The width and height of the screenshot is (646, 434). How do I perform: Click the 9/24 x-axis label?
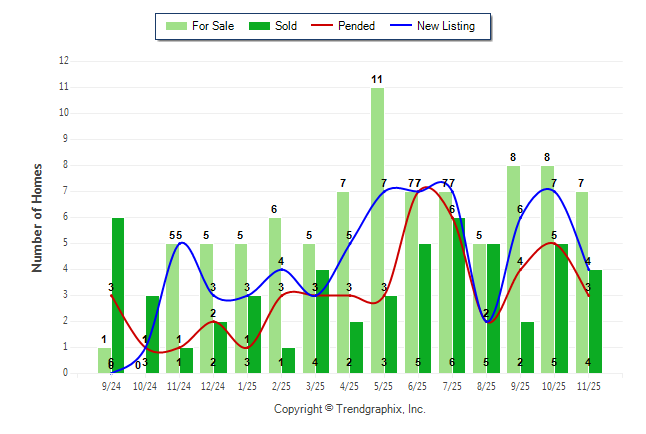point(111,385)
